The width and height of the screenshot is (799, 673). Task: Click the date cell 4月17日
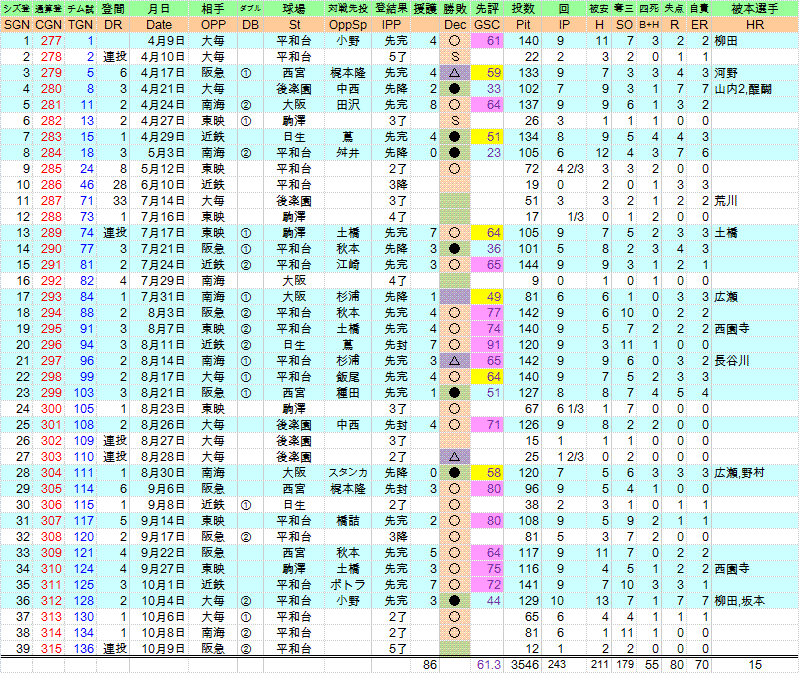(x=163, y=73)
